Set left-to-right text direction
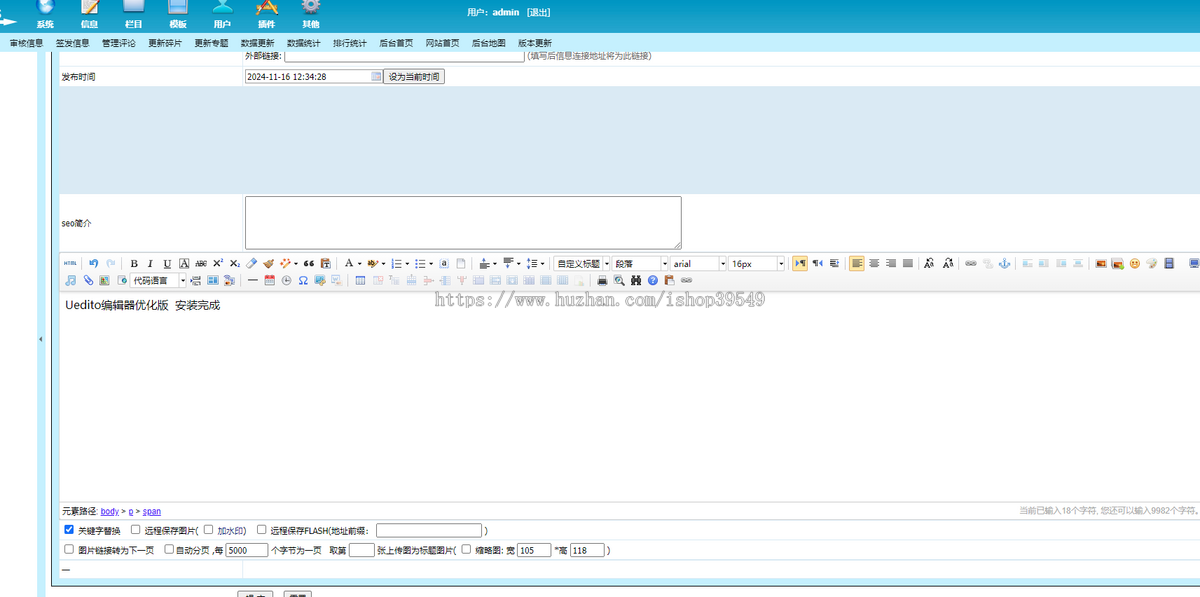 coord(800,263)
